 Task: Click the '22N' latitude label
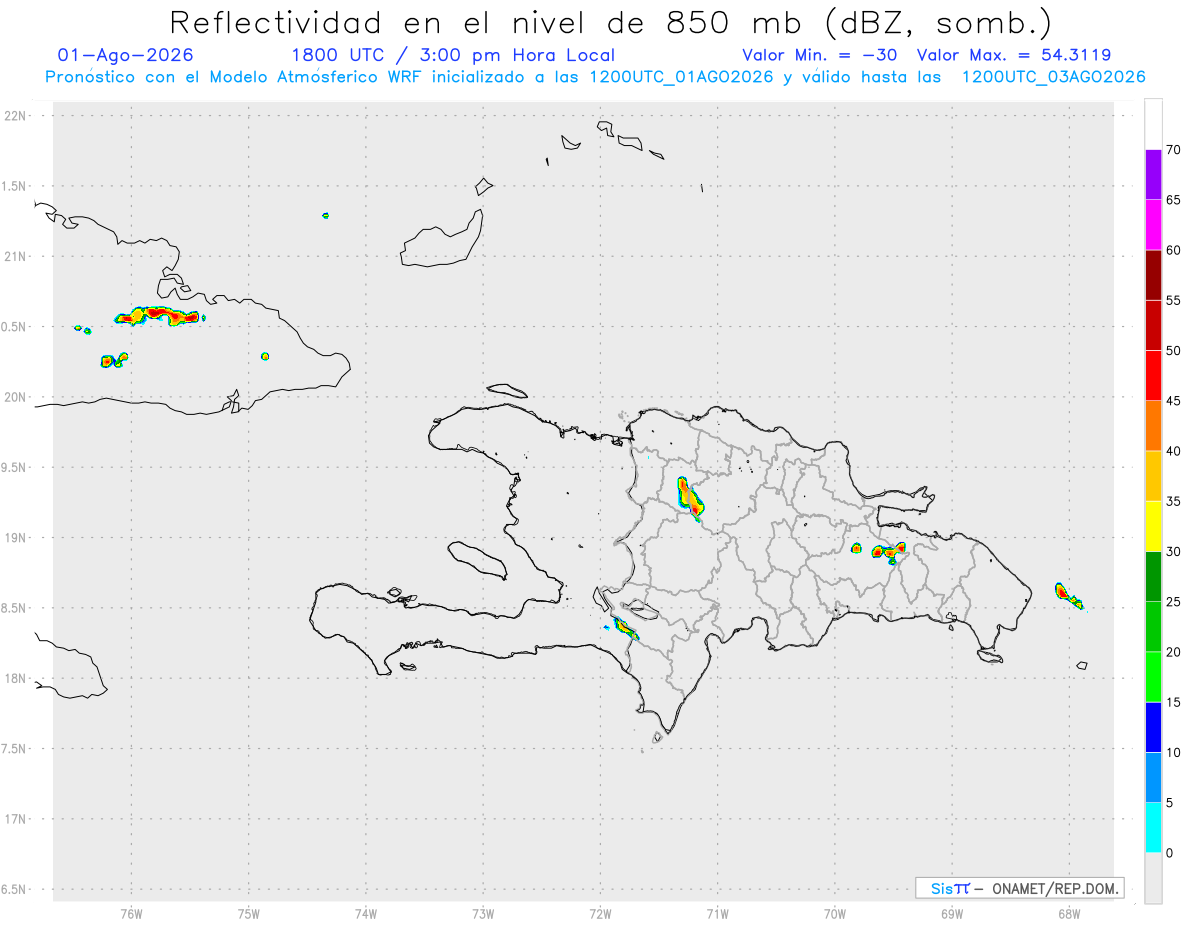point(16,116)
